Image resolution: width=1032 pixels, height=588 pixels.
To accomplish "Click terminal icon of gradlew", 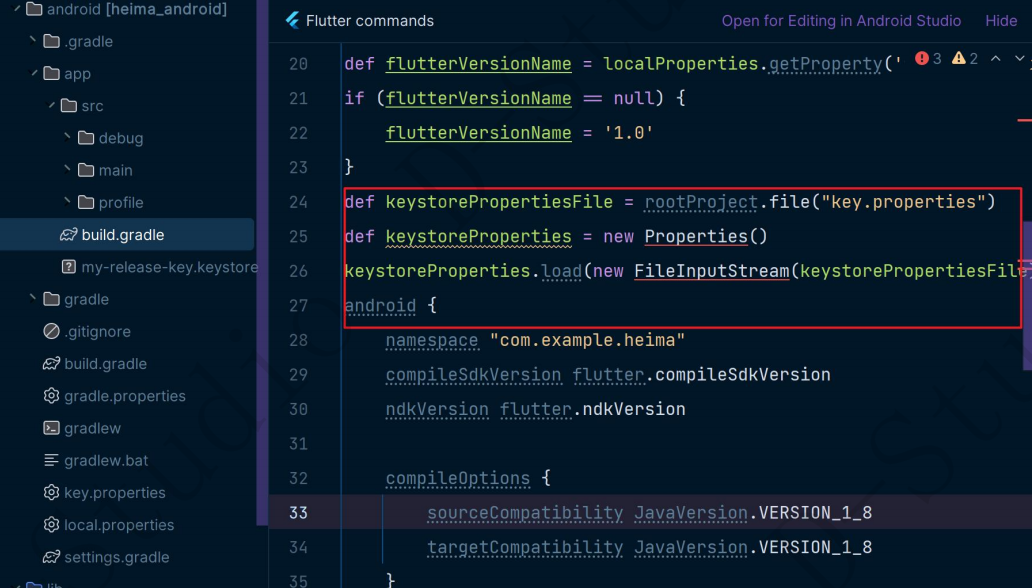I will pyautogui.click(x=51, y=429).
